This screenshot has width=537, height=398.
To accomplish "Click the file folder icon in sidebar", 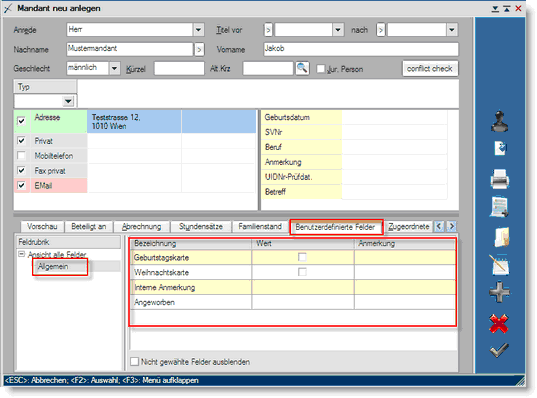I will tap(502, 237).
